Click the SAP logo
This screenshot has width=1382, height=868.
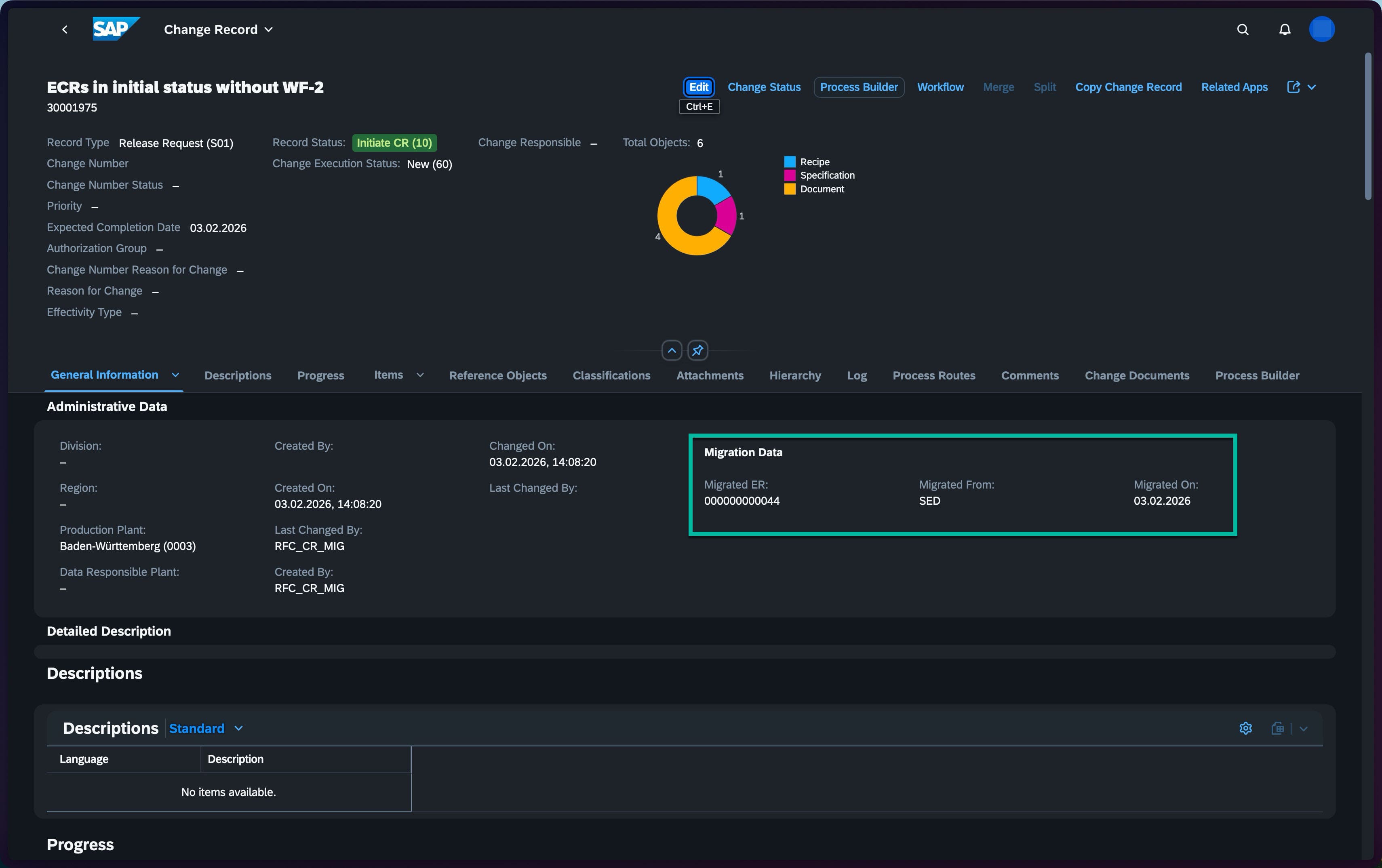pyautogui.click(x=116, y=29)
